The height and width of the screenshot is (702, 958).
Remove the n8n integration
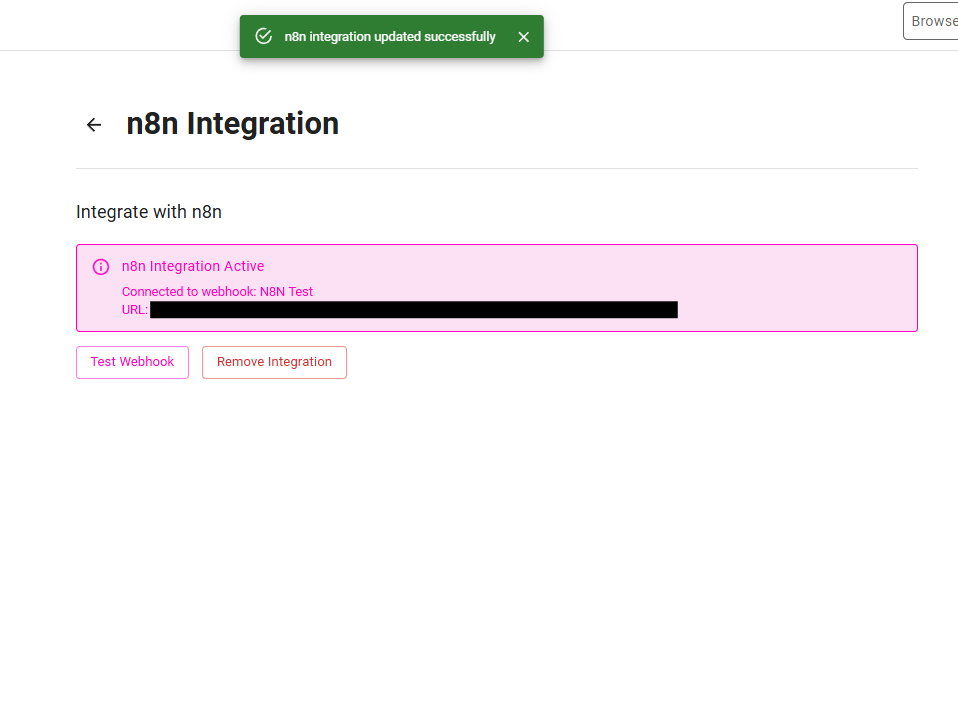pos(274,362)
